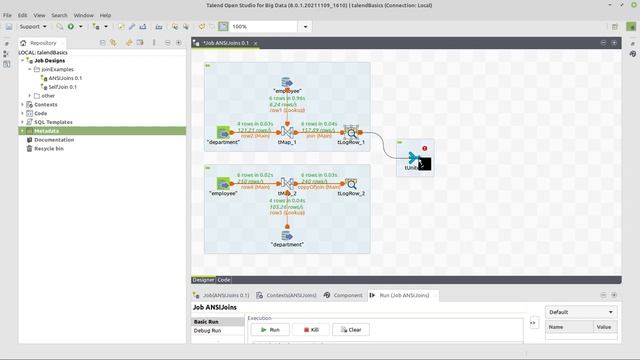The height and width of the screenshot is (360, 640).
Task: Open the View menu
Action: 39,15
